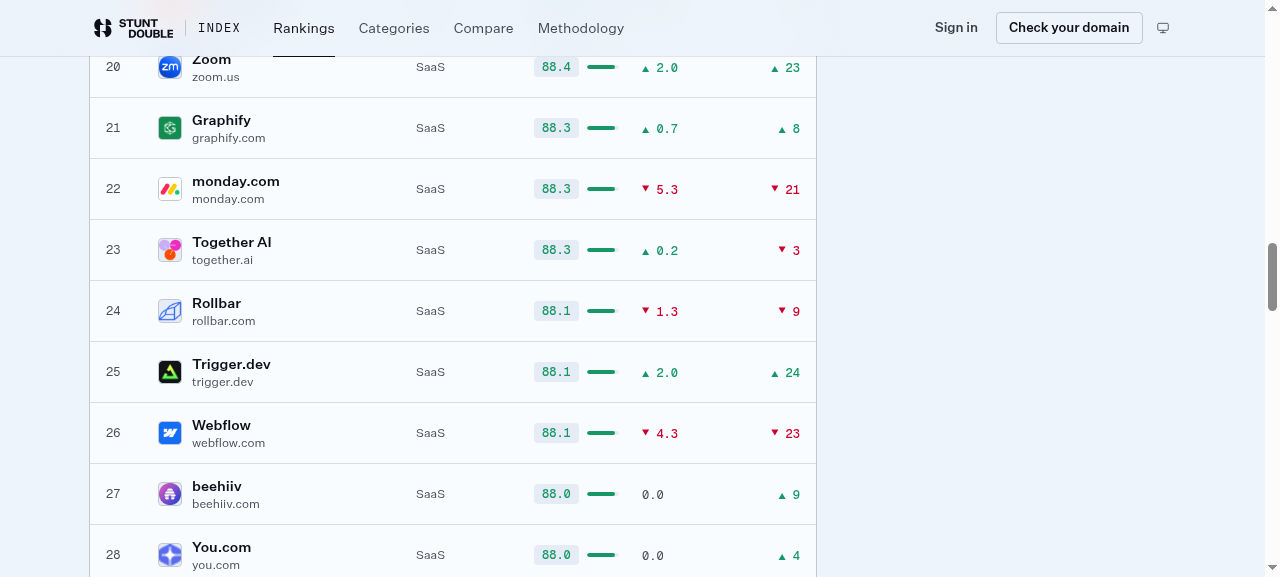Switch to the Rankings tab
1280x577 pixels.
pyautogui.click(x=304, y=28)
